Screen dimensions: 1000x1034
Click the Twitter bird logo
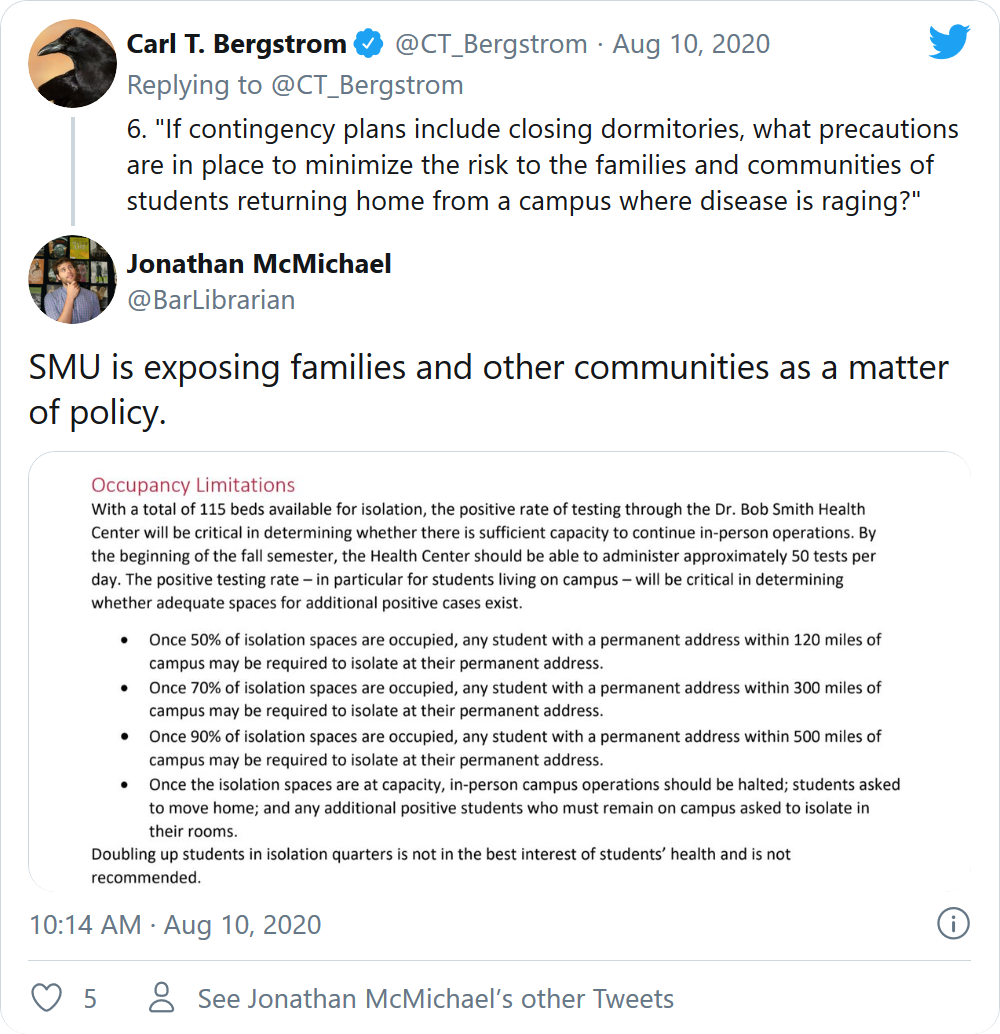pyautogui.click(x=949, y=42)
